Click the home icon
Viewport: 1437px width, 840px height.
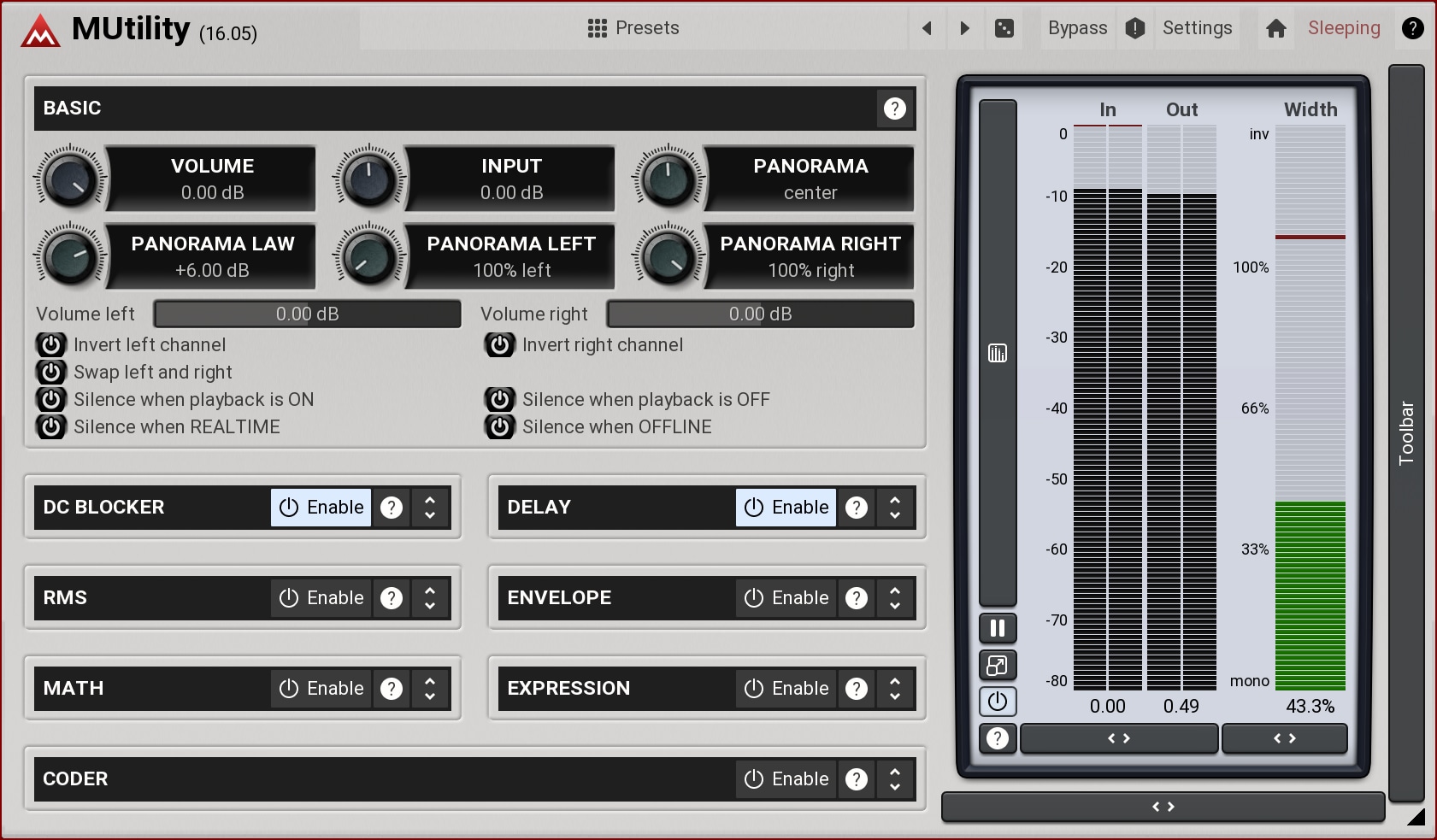(x=1276, y=28)
